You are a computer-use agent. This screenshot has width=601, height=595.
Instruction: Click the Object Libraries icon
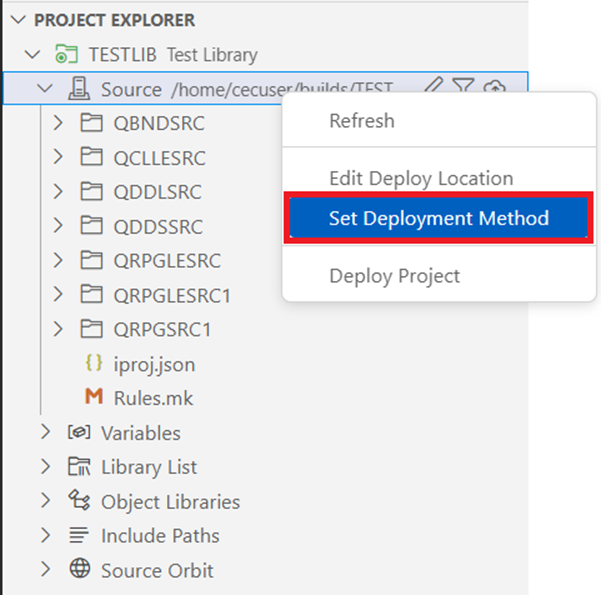(79, 501)
